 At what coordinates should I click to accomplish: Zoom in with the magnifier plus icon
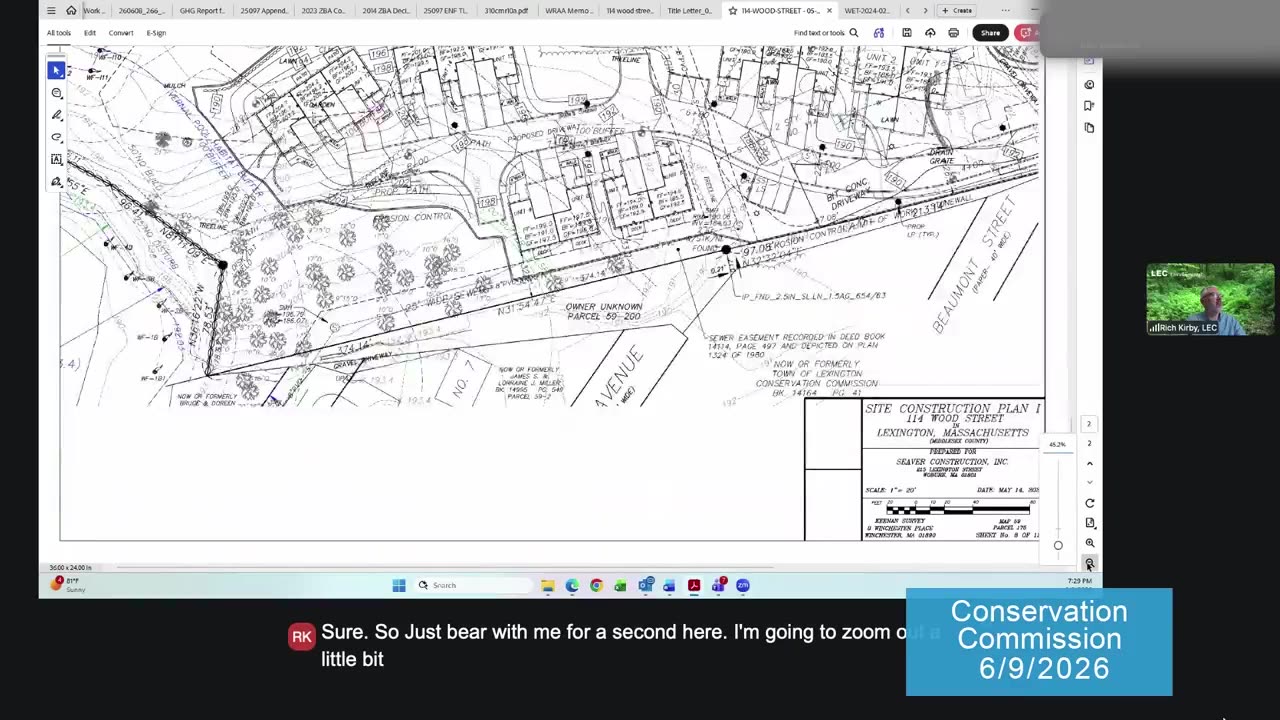pyautogui.click(x=1089, y=543)
